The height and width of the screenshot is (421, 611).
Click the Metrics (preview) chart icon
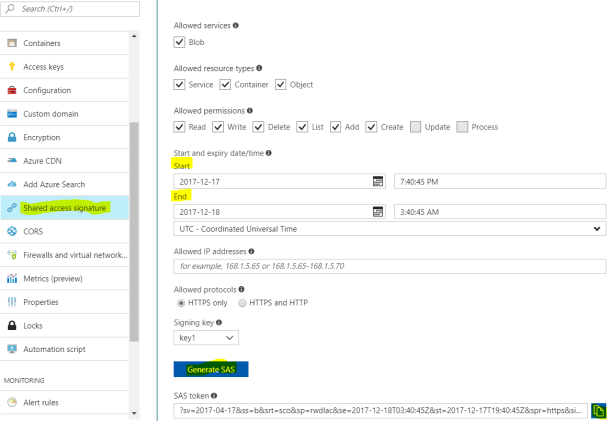tap(12, 278)
